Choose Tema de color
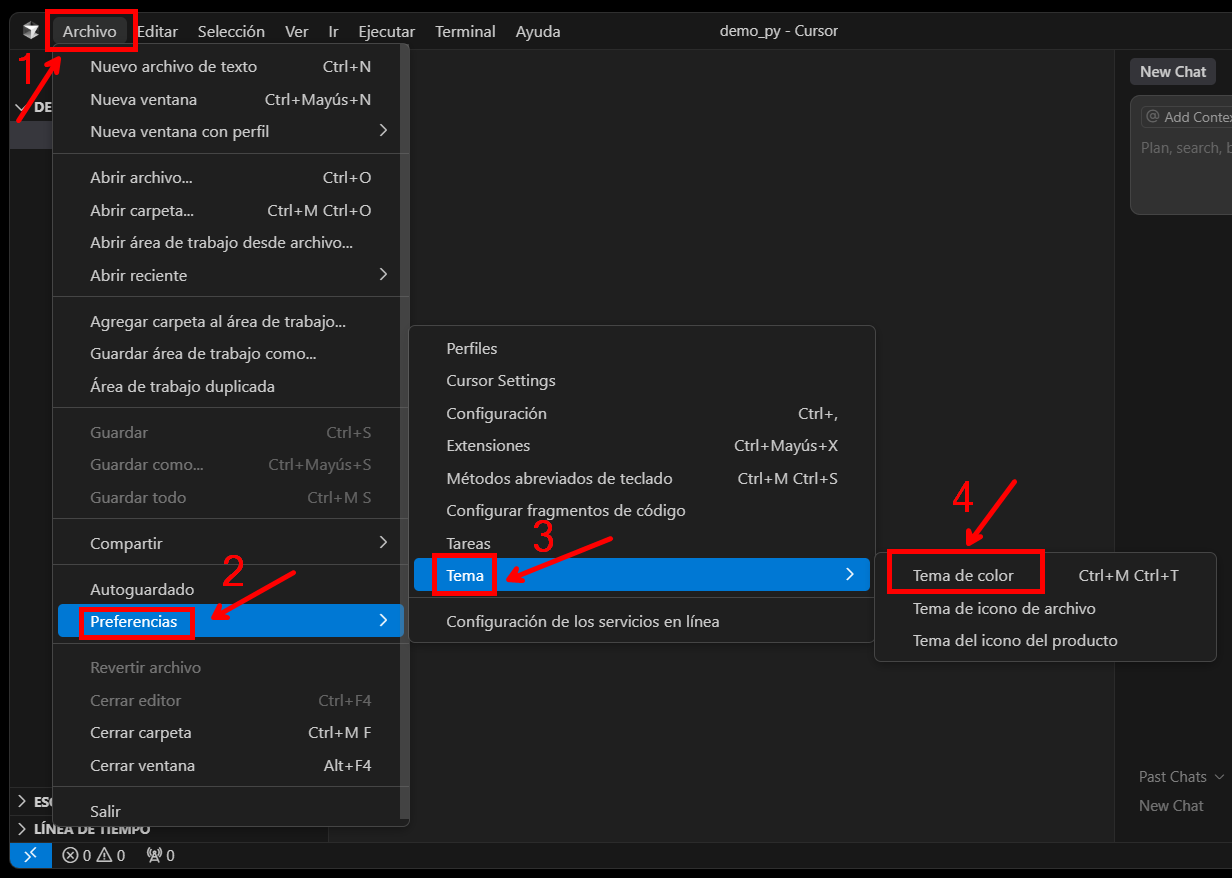 [x=1045, y=576]
